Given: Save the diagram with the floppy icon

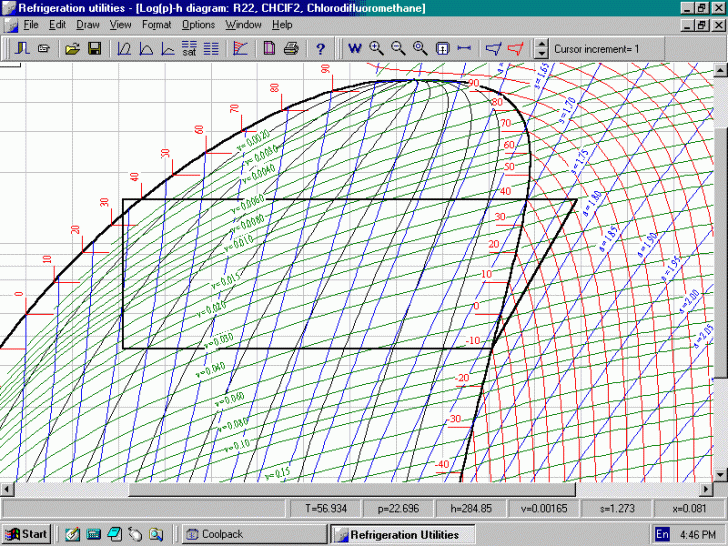Looking at the screenshot, I should [x=94, y=48].
